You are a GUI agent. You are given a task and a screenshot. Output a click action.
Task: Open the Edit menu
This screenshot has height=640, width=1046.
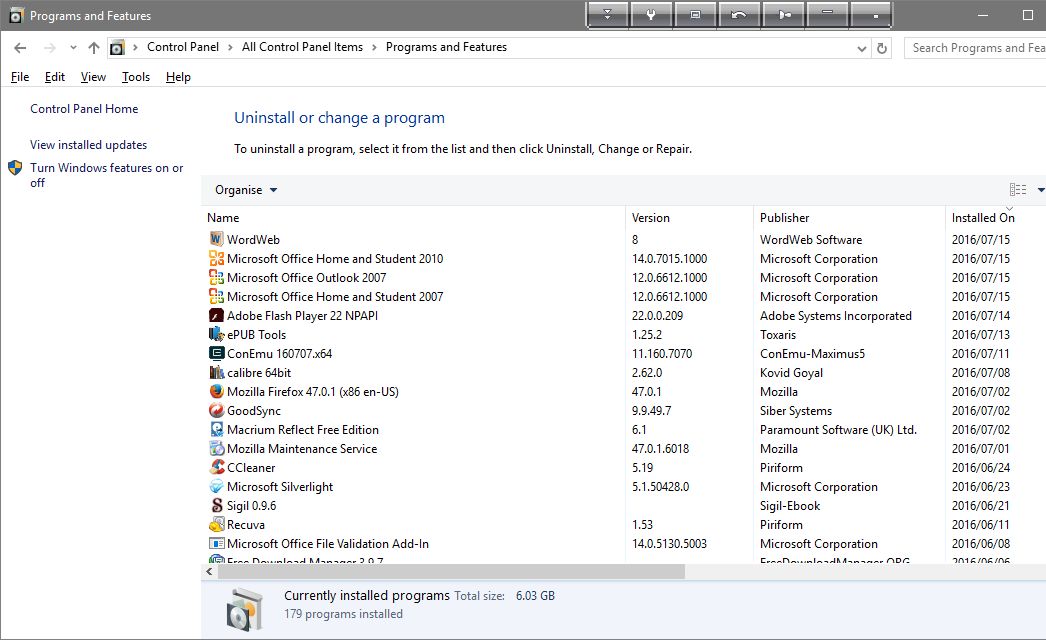tap(55, 77)
